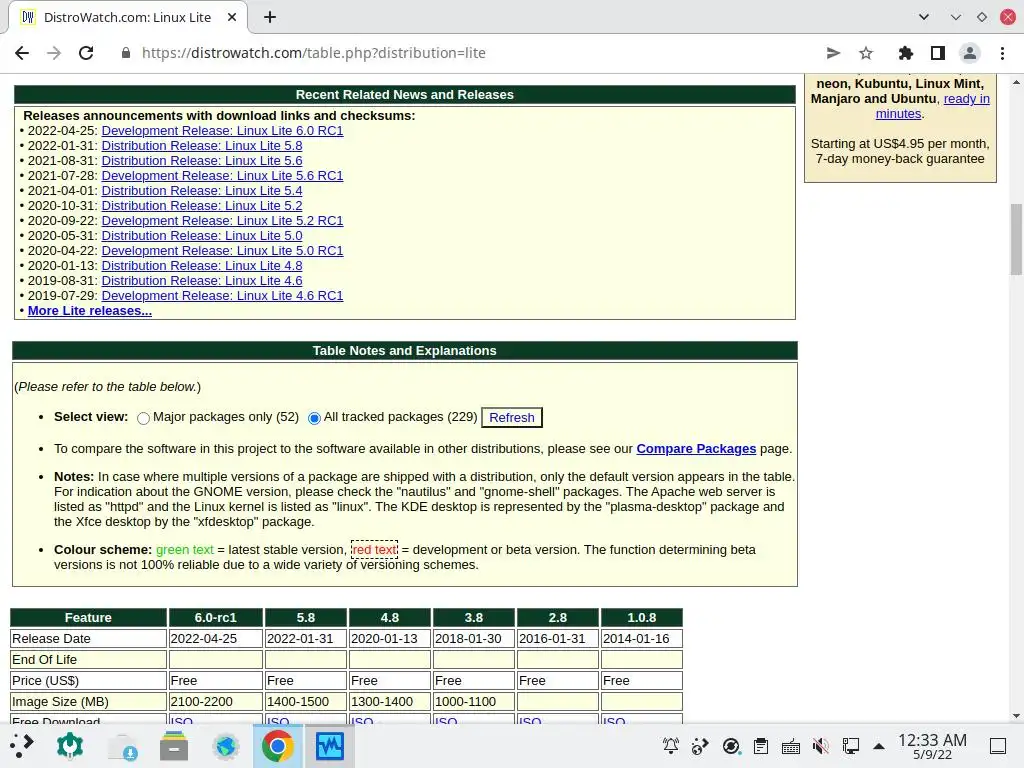1024x768 pixels.
Task: Open the user profile avatar
Action: coord(970,53)
